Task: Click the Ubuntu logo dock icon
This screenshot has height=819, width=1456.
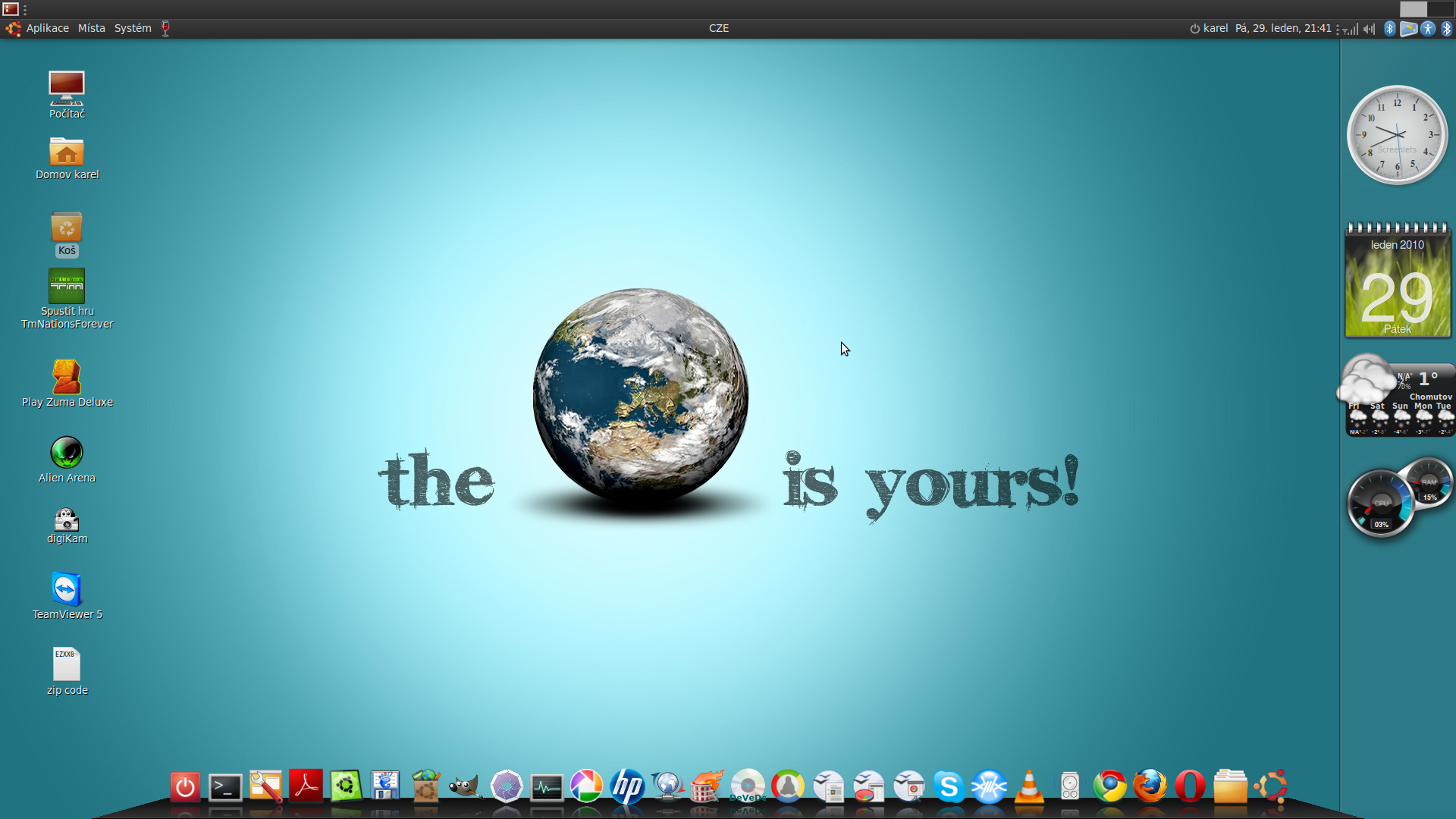Action: click(x=1270, y=786)
